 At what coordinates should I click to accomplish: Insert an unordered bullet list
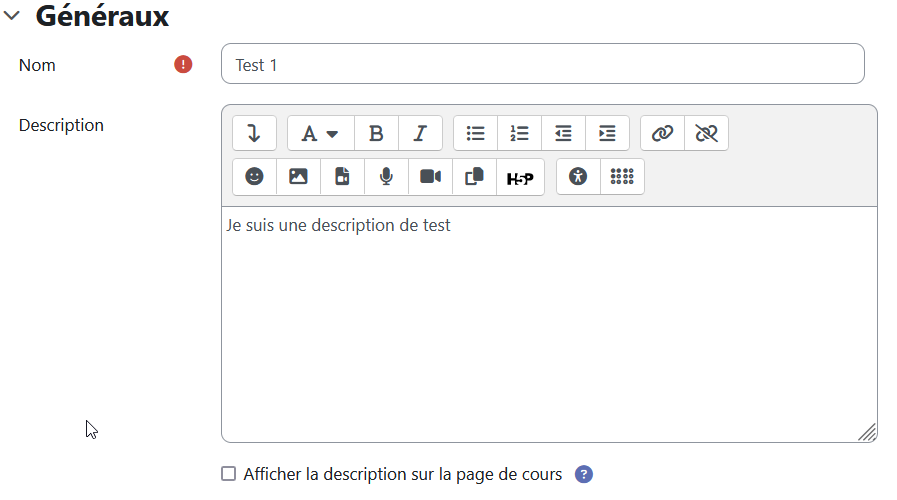(475, 133)
